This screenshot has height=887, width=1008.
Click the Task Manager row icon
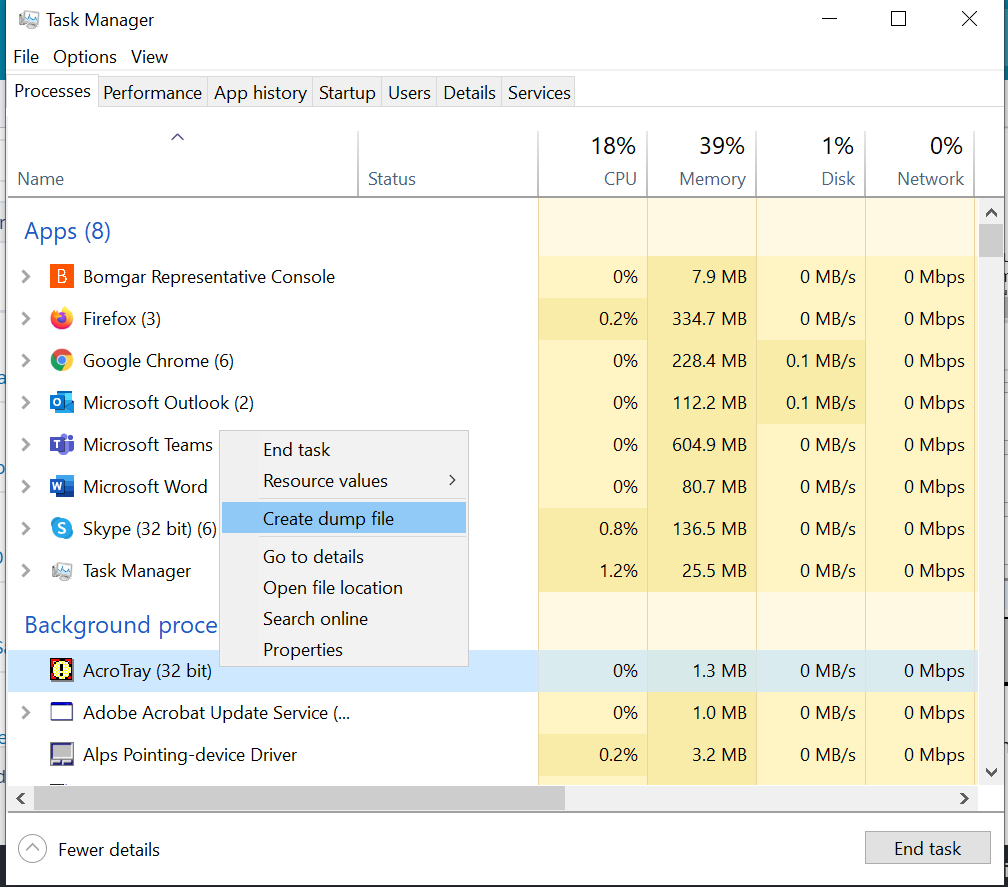coord(62,571)
